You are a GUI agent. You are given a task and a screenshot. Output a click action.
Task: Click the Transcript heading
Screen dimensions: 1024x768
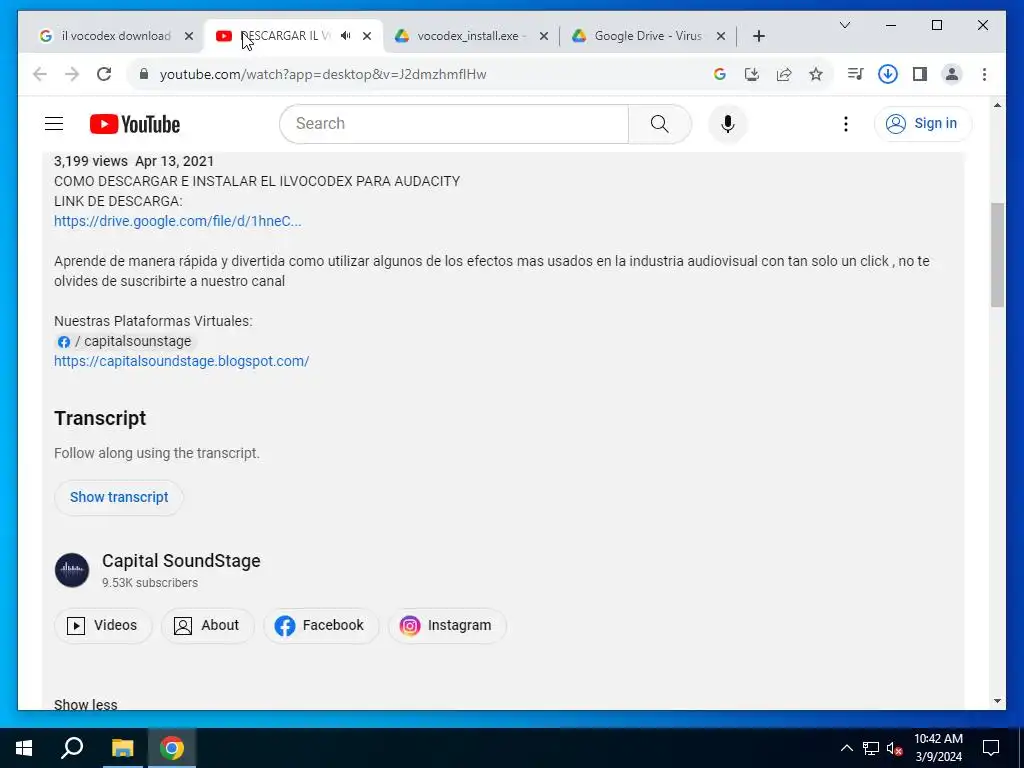pyautogui.click(x=100, y=418)
